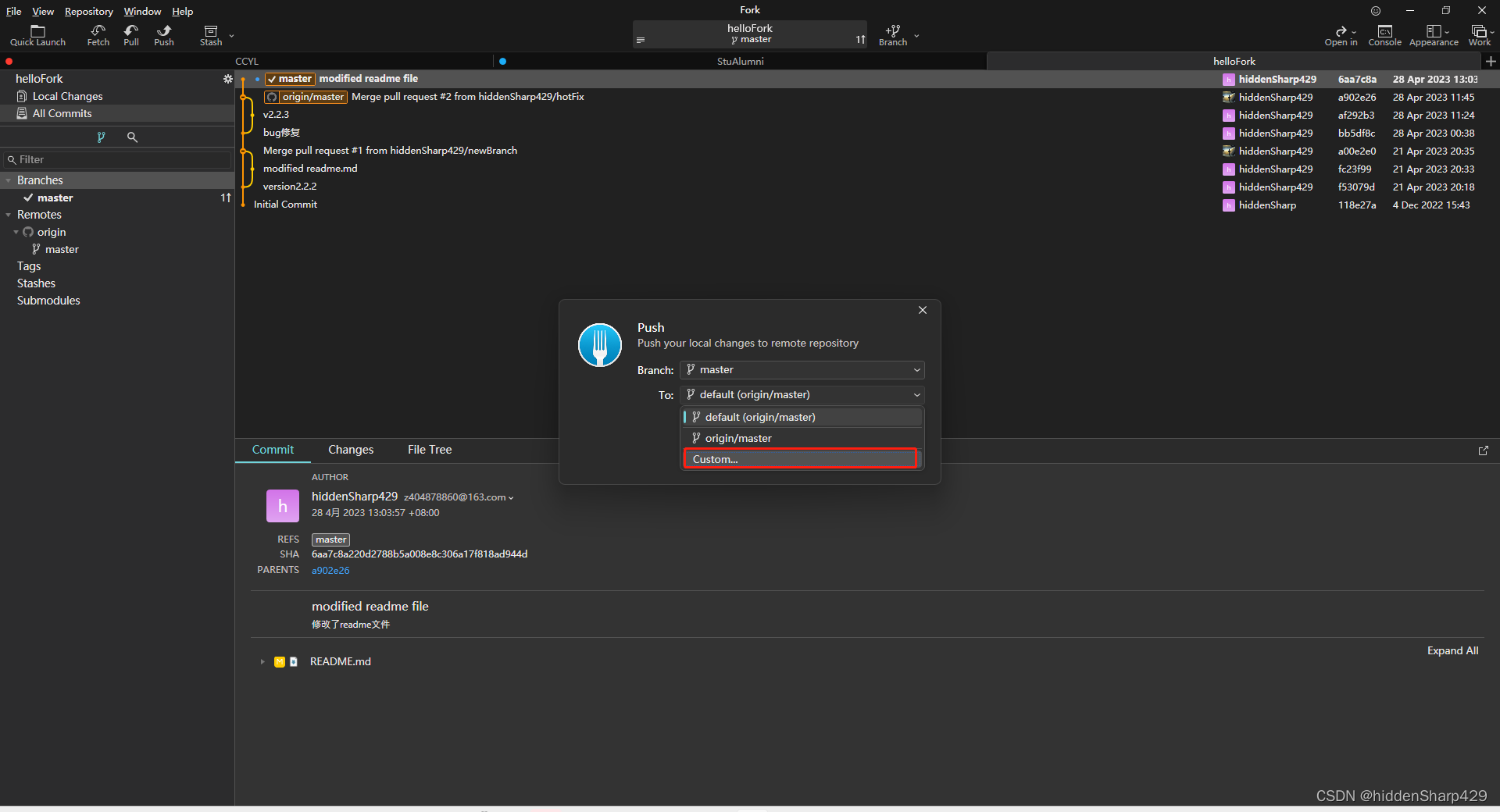Click the origin/master tag on commit list

(305, 97)
